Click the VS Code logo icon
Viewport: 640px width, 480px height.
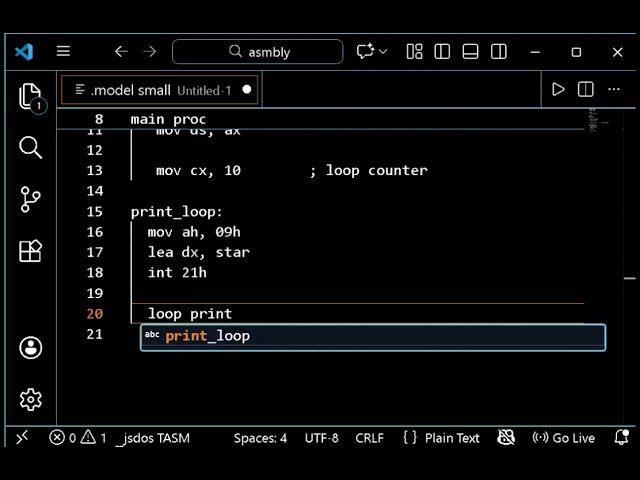click(24, 52)
